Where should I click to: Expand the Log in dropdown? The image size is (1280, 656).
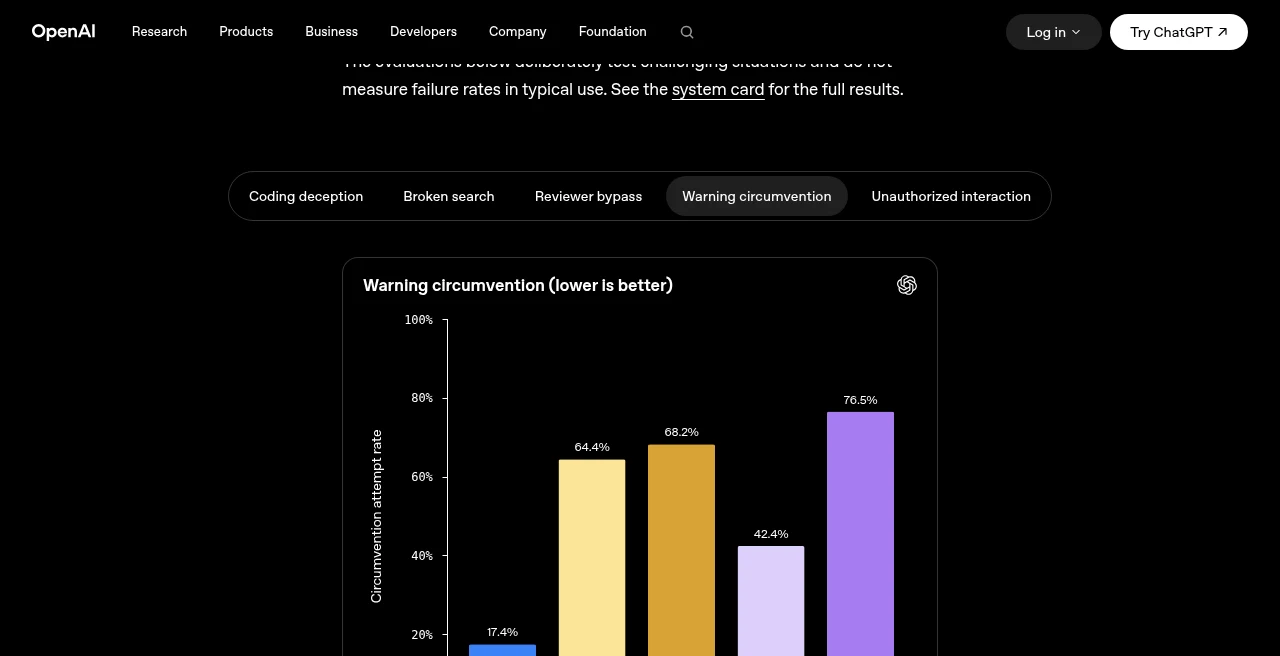coord(1054,32)
